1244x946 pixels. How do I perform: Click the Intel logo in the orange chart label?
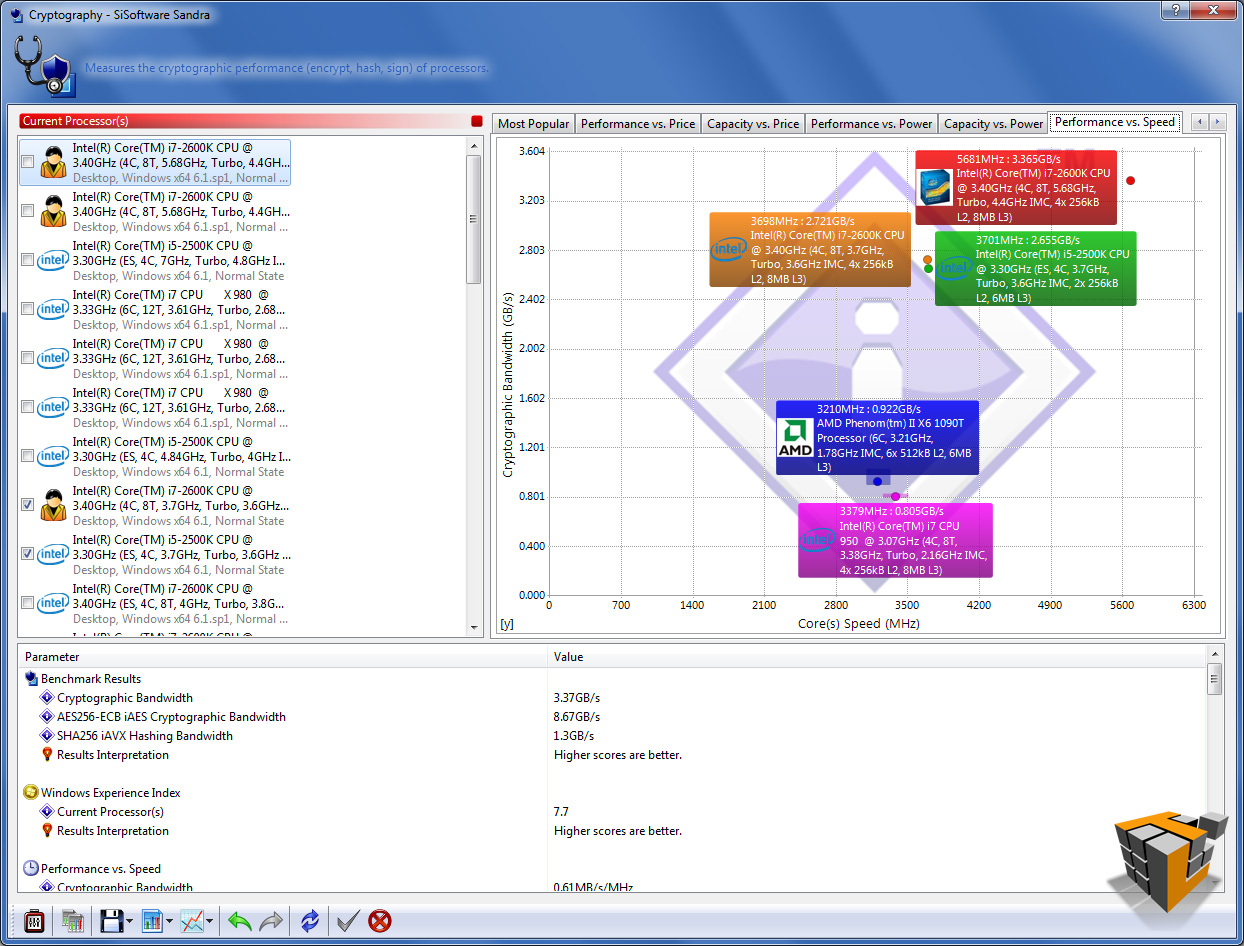click(x=729, y=249)
